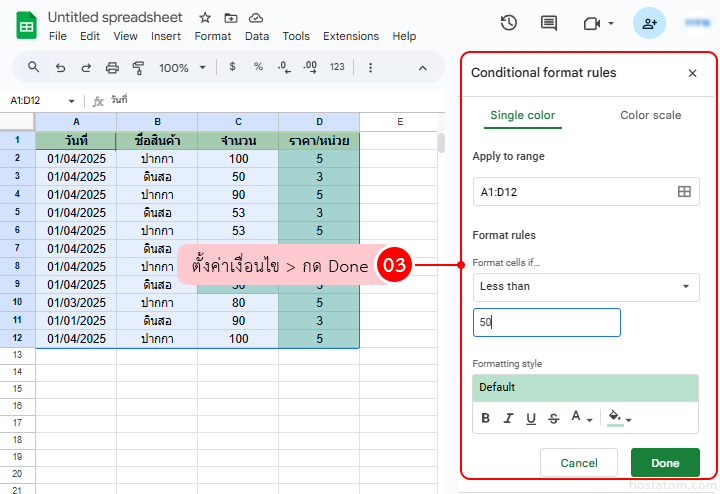Apply italic in Formatting style
The image size is (720, 494).
[x=508, y=418]
